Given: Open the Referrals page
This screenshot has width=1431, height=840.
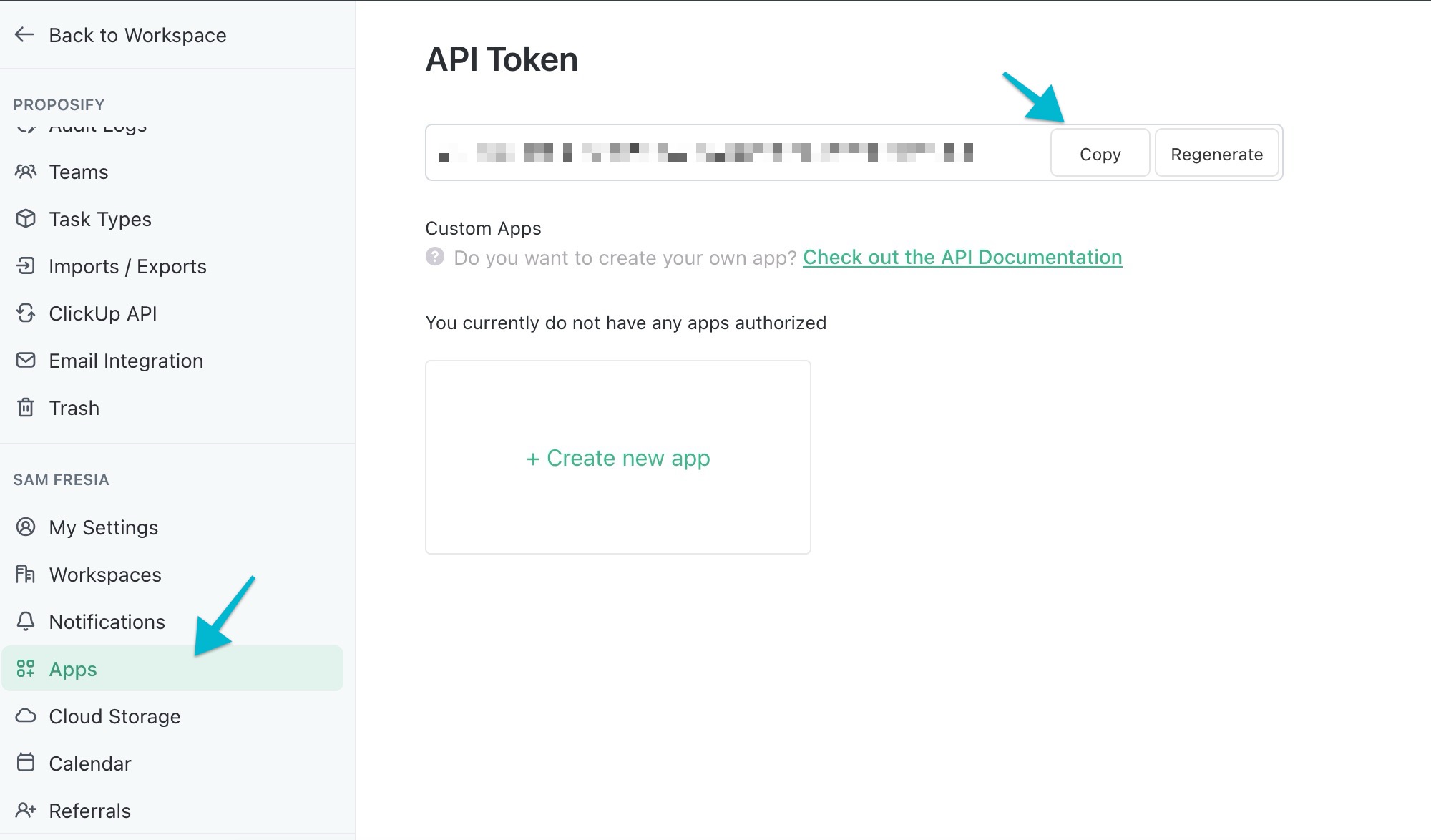Looking at the screenshot, I should click(90, 811).
